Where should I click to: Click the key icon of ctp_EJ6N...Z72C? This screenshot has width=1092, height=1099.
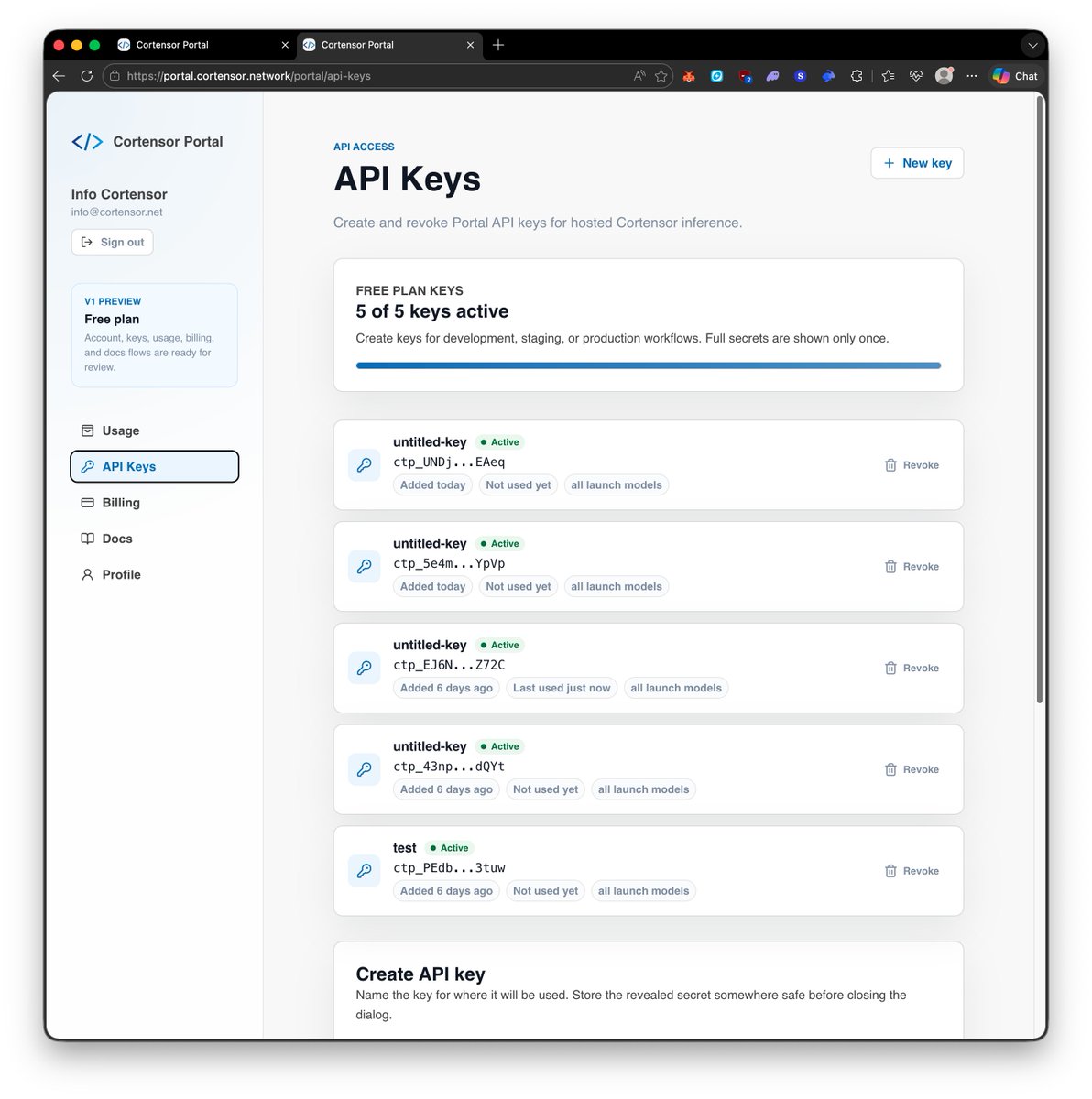(365, 668)
